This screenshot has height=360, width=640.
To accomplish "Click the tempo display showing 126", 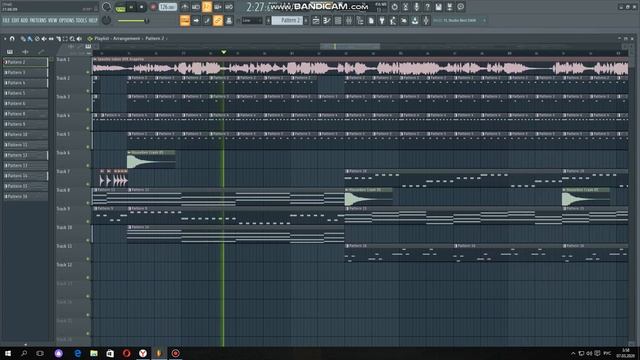I will tap(168, 7).
